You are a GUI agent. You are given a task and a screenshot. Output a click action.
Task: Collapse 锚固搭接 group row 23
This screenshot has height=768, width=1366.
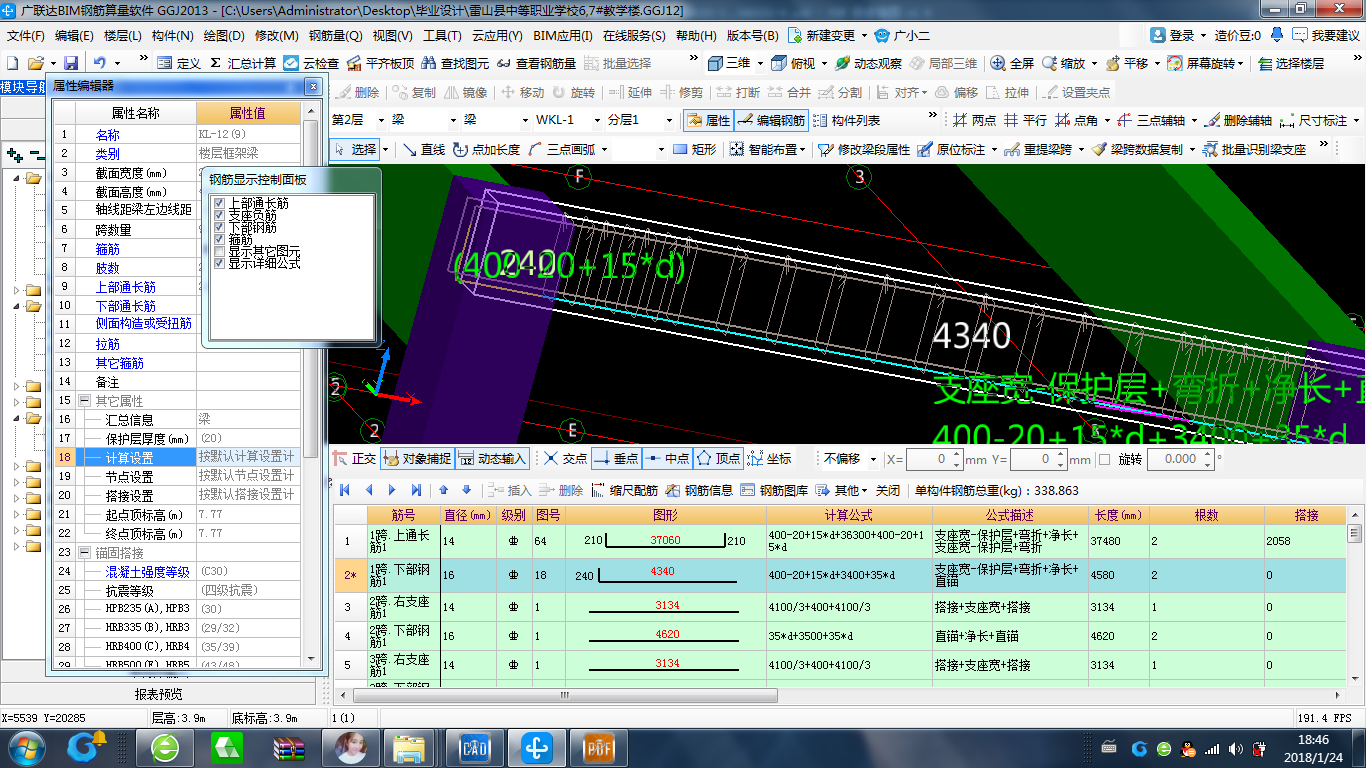coord(84,552)
